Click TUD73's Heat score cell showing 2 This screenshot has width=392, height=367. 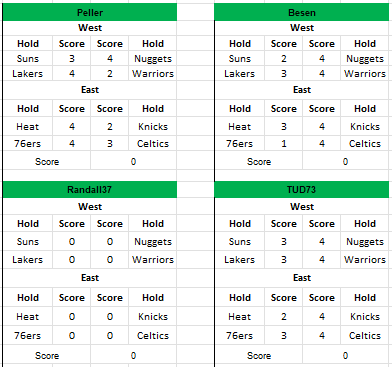[284, 316]
